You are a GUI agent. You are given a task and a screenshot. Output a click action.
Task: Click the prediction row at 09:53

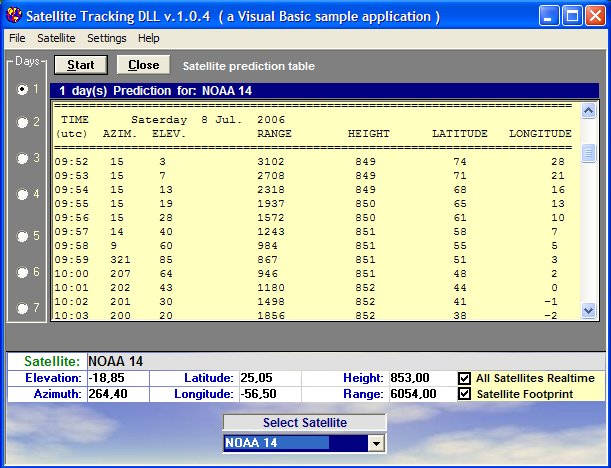tap(310, 175)
